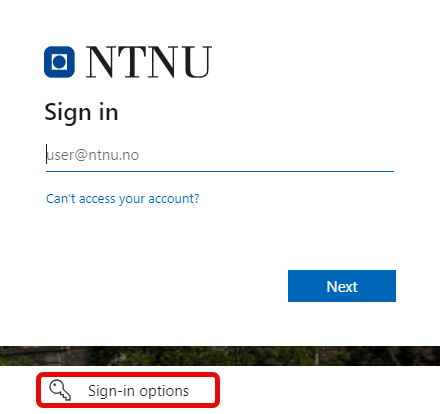Open the Can't access your account? link
Screen dimensions: 440x414
tap(123, 199)
